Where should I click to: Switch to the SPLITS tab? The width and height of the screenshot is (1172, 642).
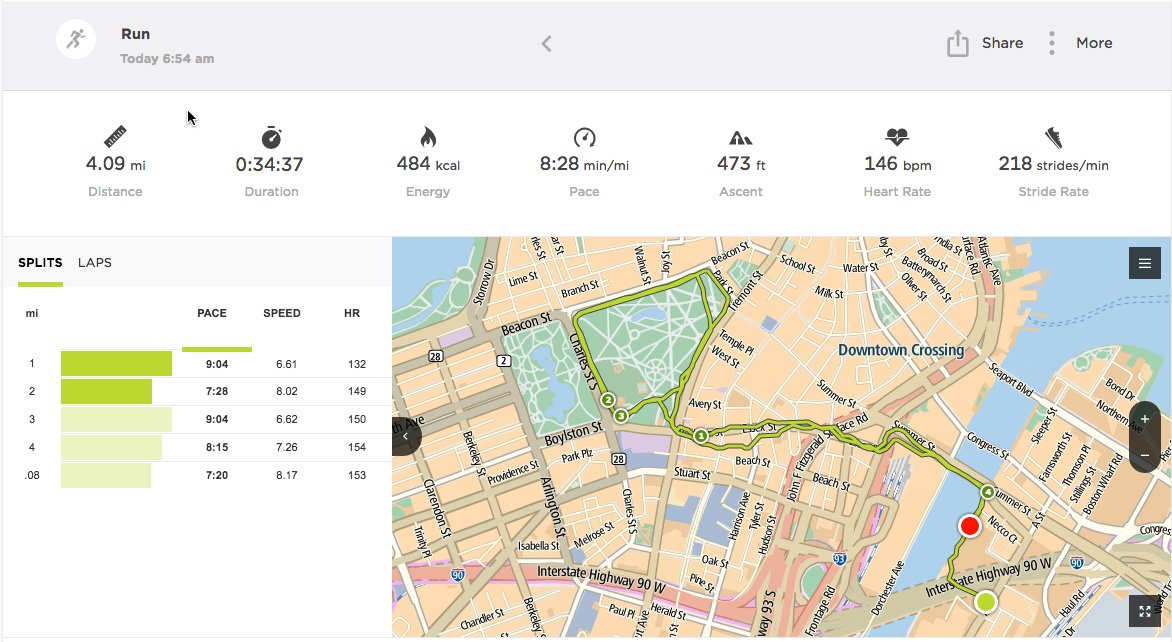coord(40,262)
